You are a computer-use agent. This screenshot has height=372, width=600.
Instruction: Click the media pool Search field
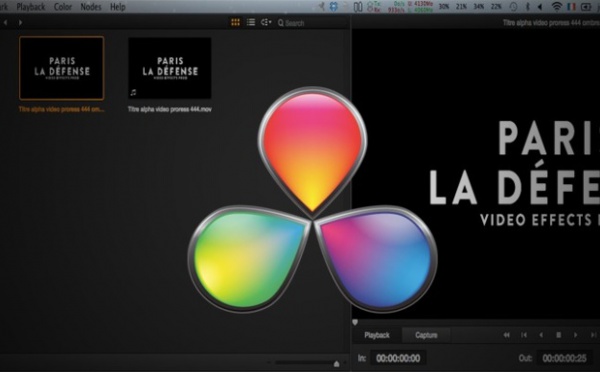click(x=311, y=23)
